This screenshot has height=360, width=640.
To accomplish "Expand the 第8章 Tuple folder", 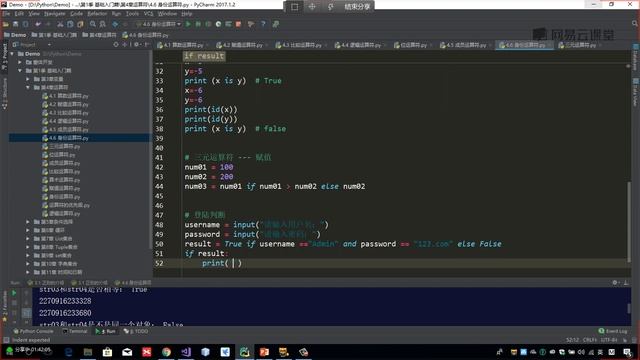I will pyautogui.click(x=28, y=247).
